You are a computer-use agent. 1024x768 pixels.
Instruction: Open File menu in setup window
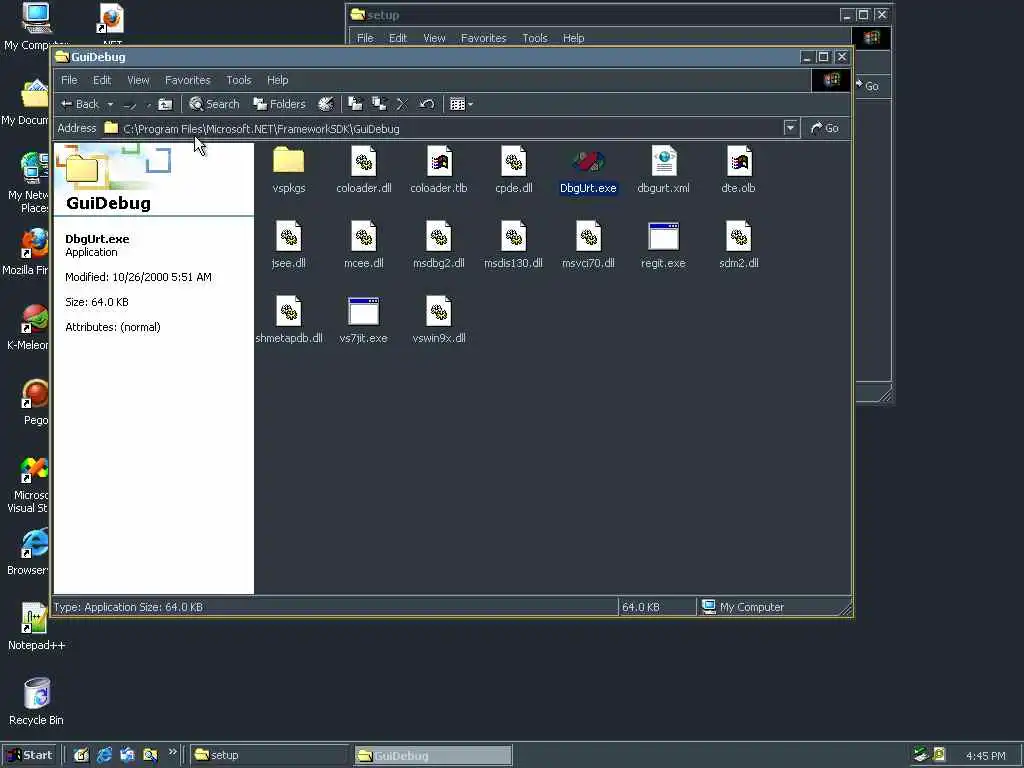[365, 38]
